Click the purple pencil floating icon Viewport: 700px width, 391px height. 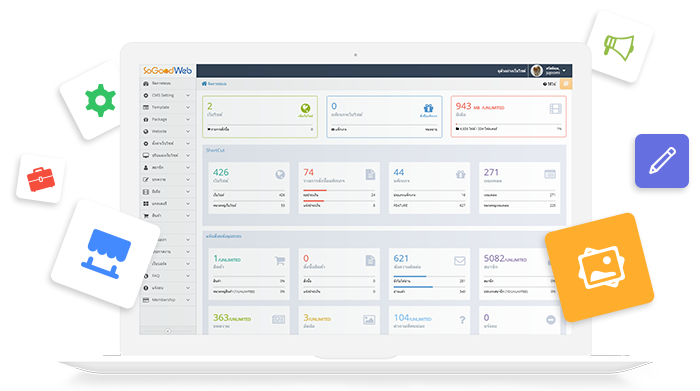pos(662,161)
